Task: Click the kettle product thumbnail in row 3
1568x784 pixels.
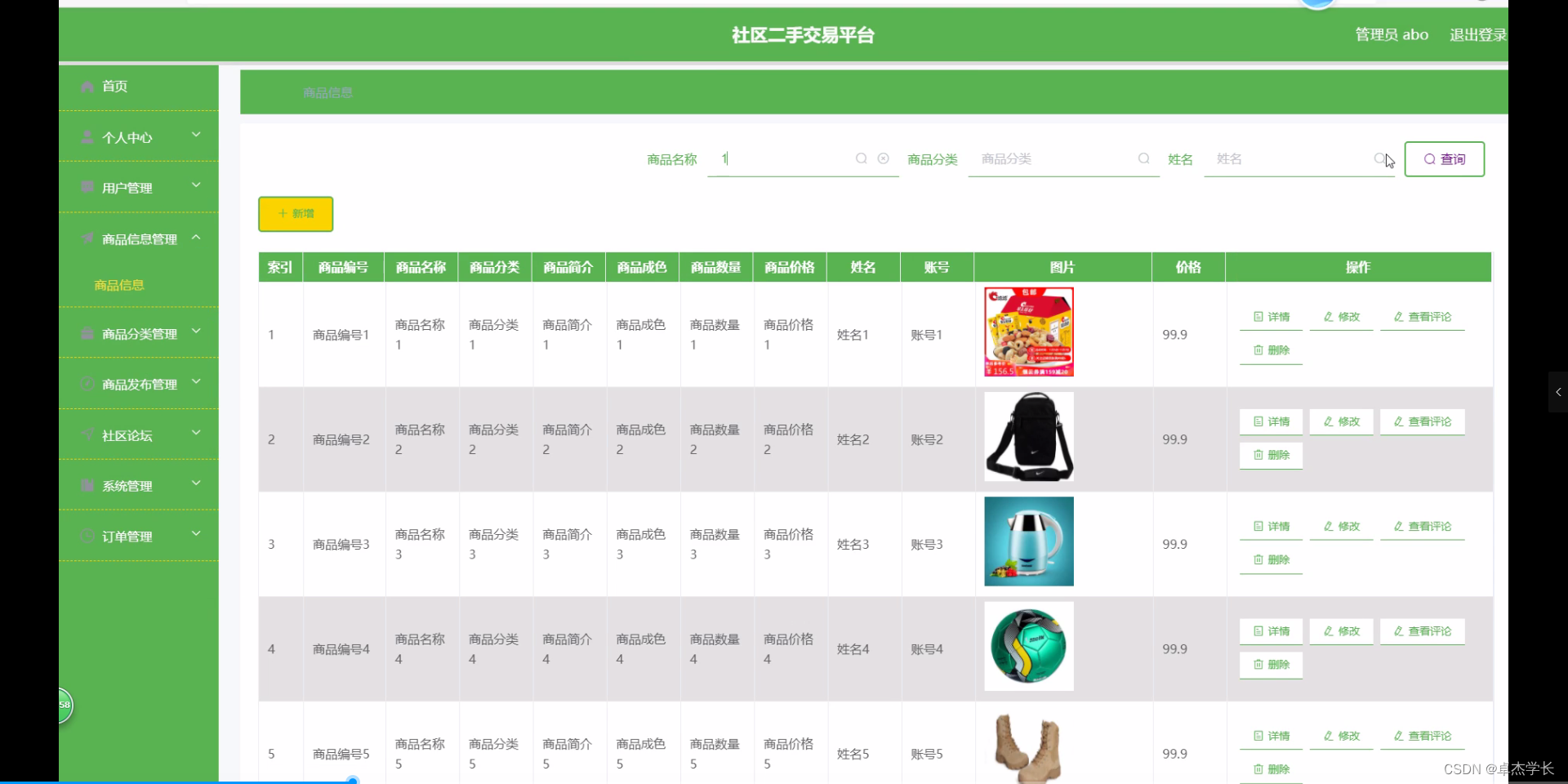Action: coord(1028,541)
